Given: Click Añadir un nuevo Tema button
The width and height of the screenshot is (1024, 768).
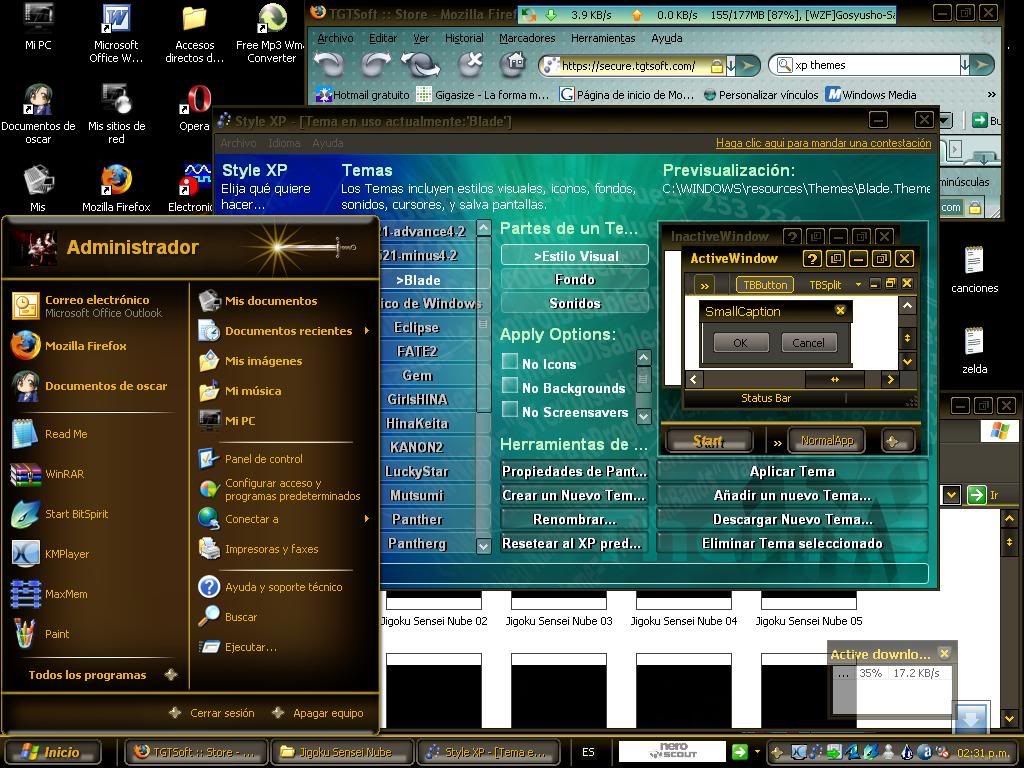Looking at the screenshot, I should 792,496.
